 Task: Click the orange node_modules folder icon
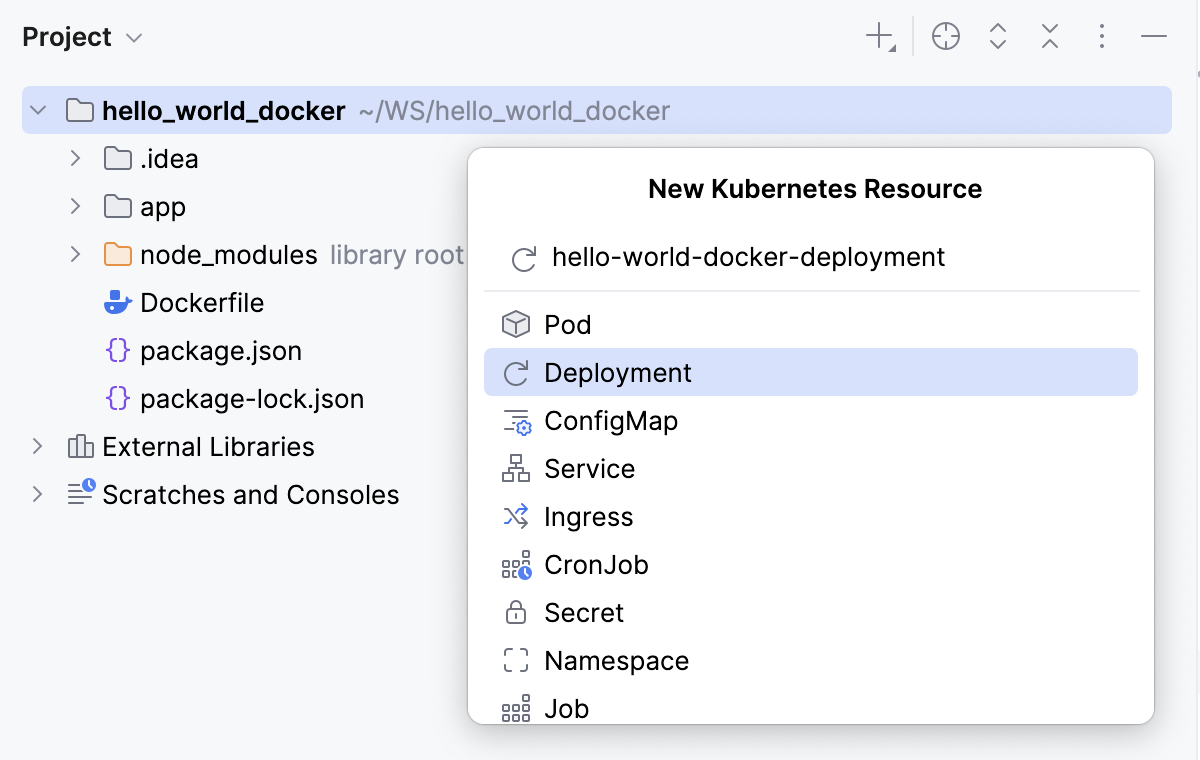coord(118,254)
